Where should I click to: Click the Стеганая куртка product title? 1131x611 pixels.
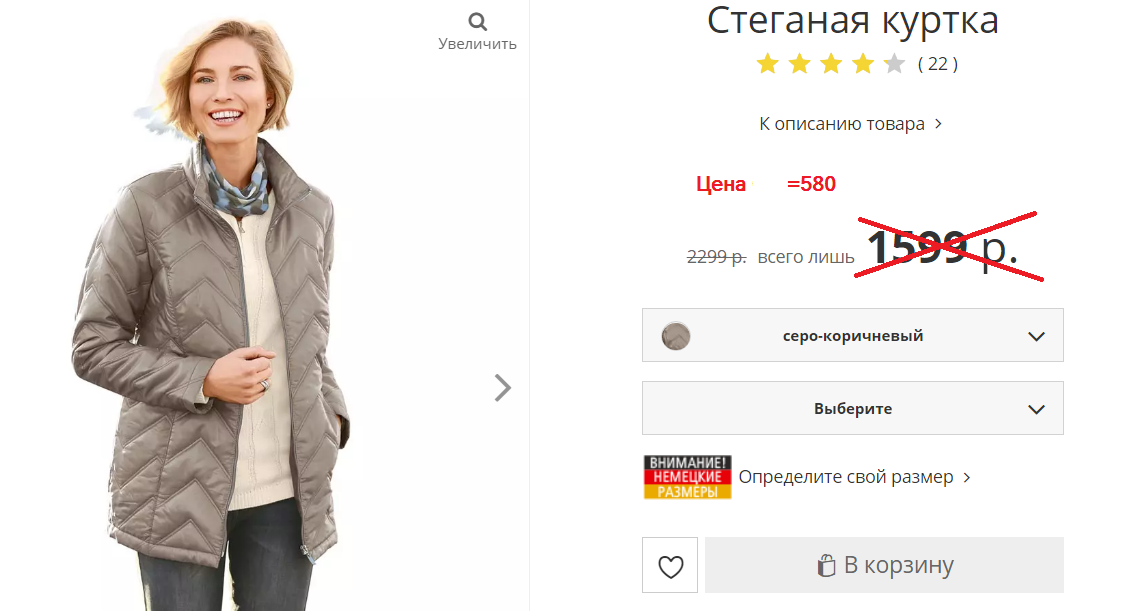click(x=853, y=20)
